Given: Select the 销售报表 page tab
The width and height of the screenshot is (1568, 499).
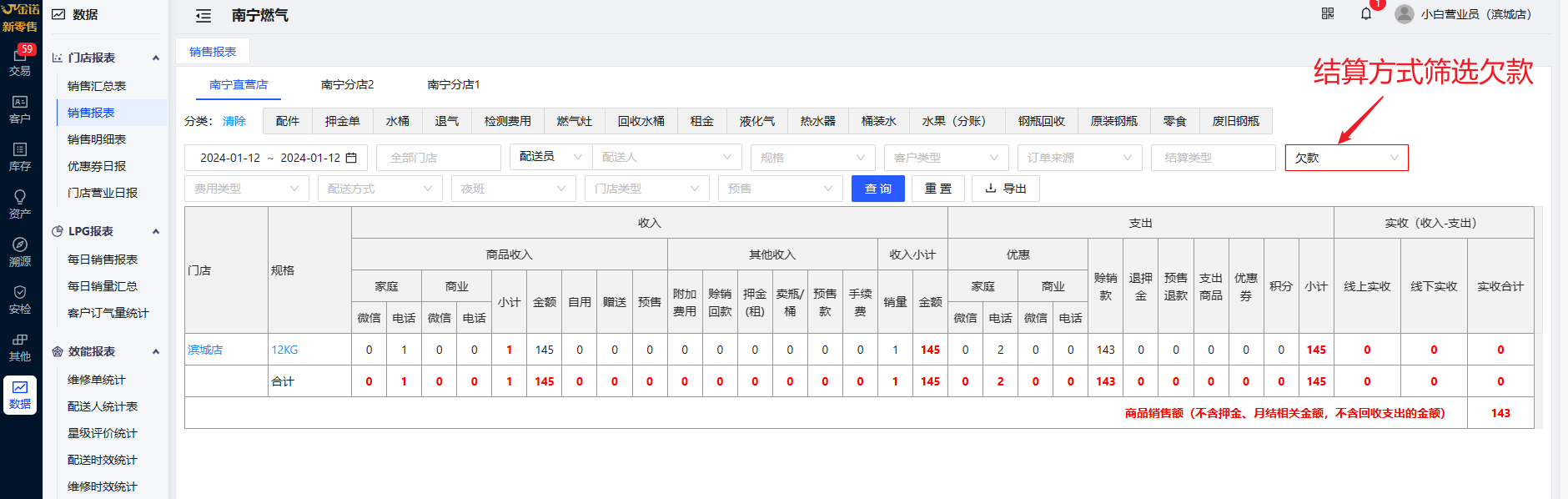Looking at the screenshot, I should click(x=213, y=52).
